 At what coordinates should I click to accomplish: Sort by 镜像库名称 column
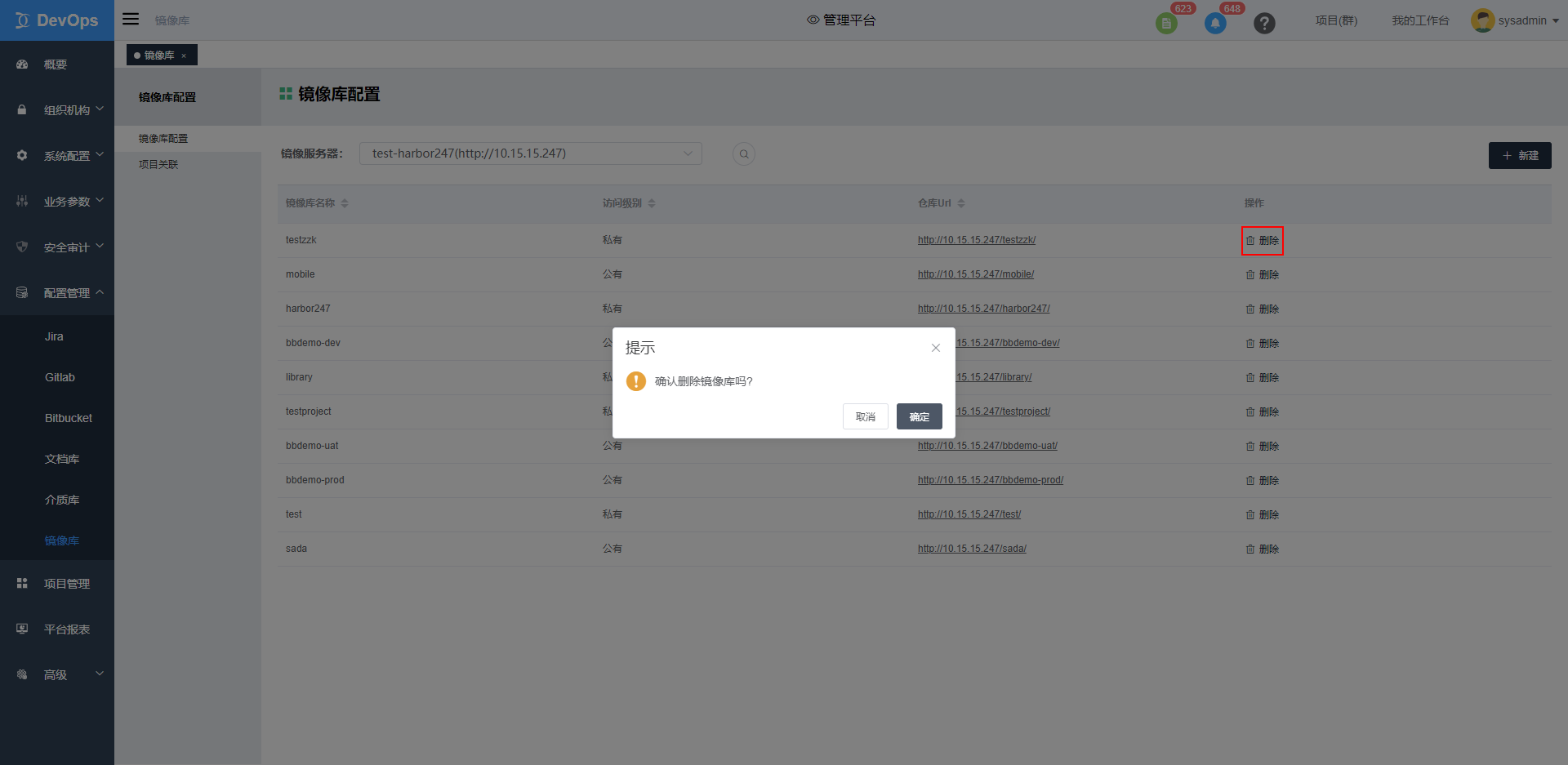(345, 203)
